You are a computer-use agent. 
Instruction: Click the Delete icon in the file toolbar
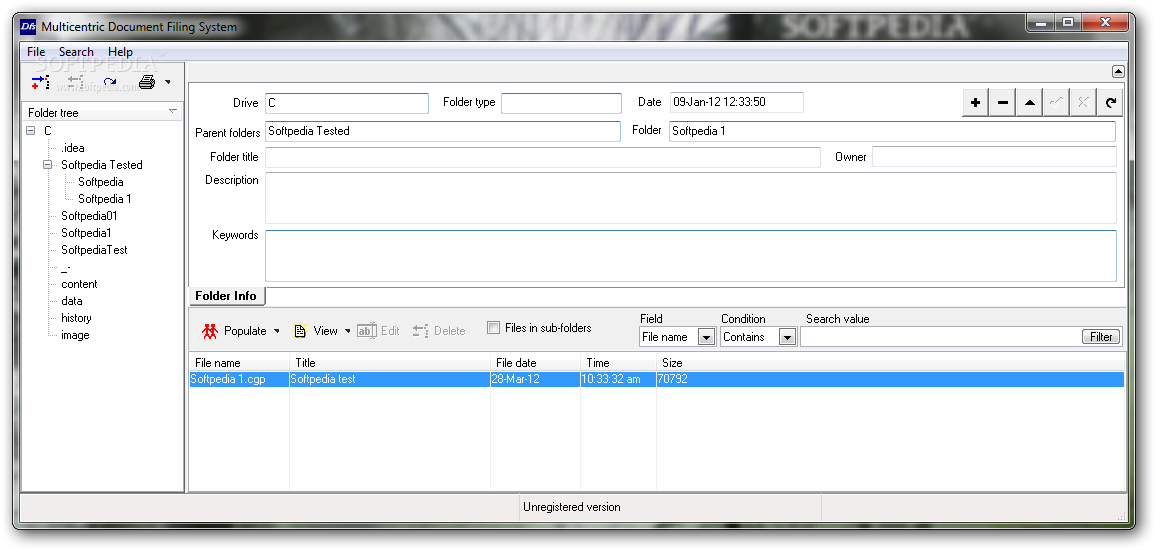421,331
